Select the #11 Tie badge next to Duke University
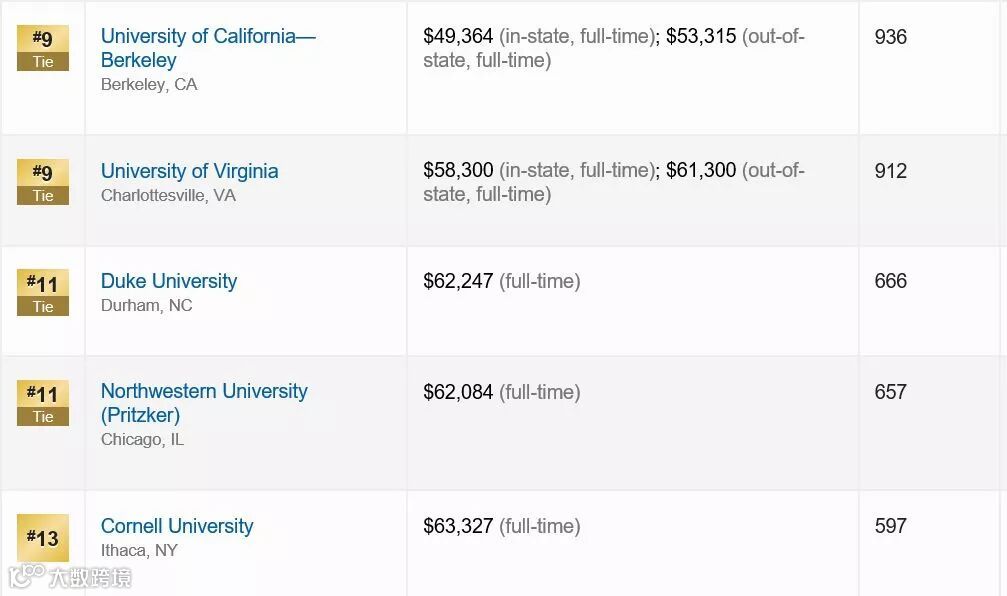Image resolution: width=1007 pixels, height=596 pixels. (x=43, y=293)
